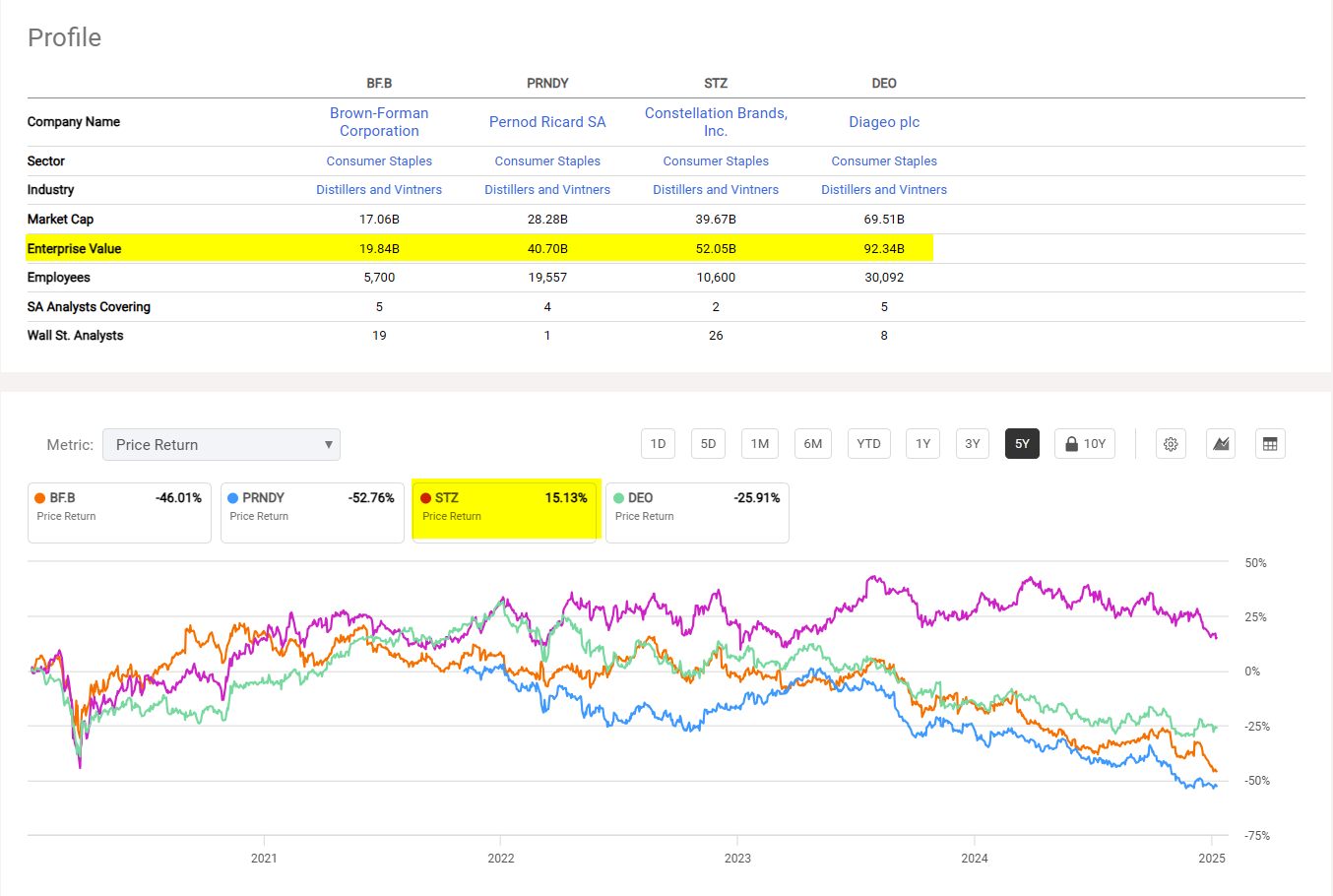The image size is (1333, 896).
Task: Click the red STZ legend dot
Action: point(426,498)
